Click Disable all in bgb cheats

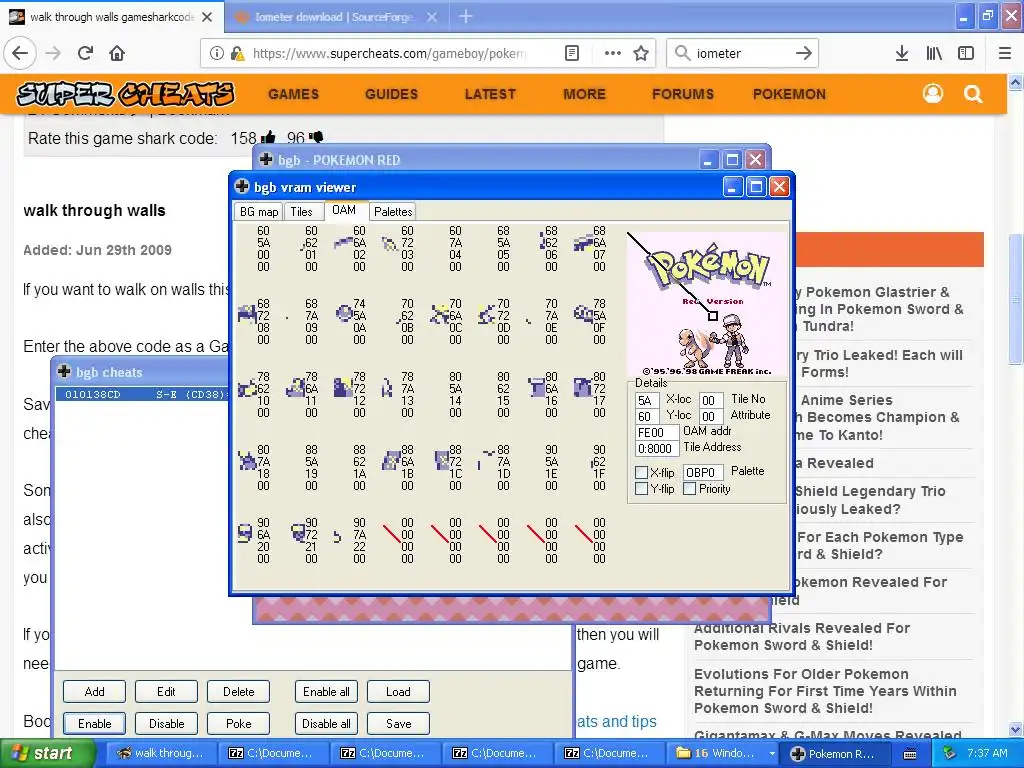[326, 724]
